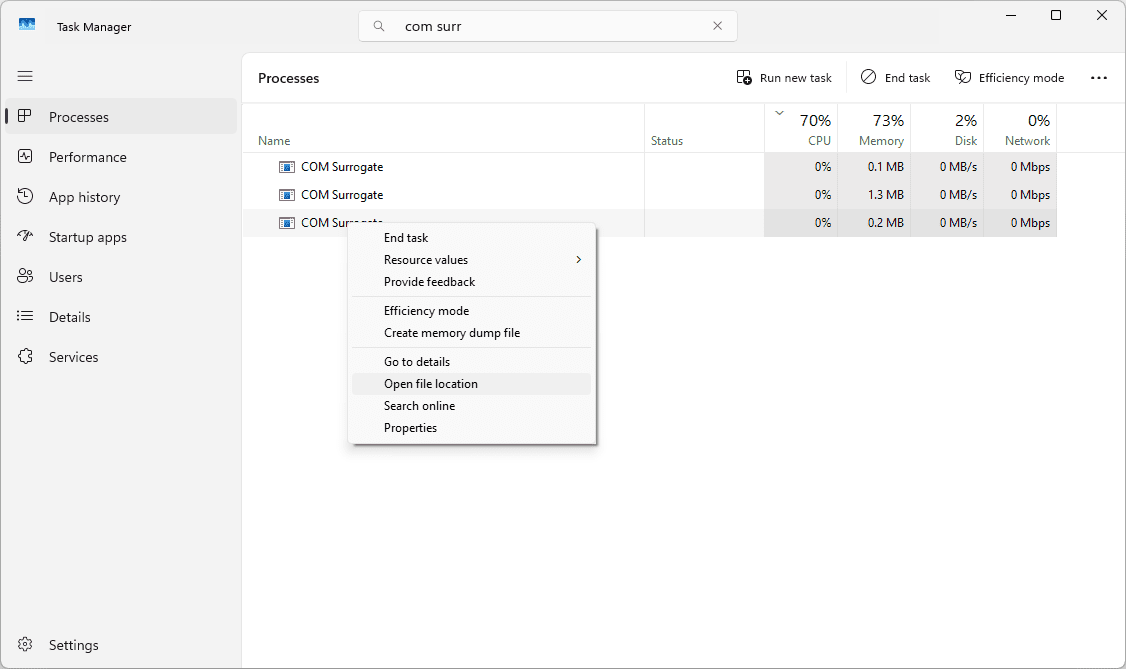1126x669 pixels.
Task: Expand Resource values submenu
Action: coord(471,260)
